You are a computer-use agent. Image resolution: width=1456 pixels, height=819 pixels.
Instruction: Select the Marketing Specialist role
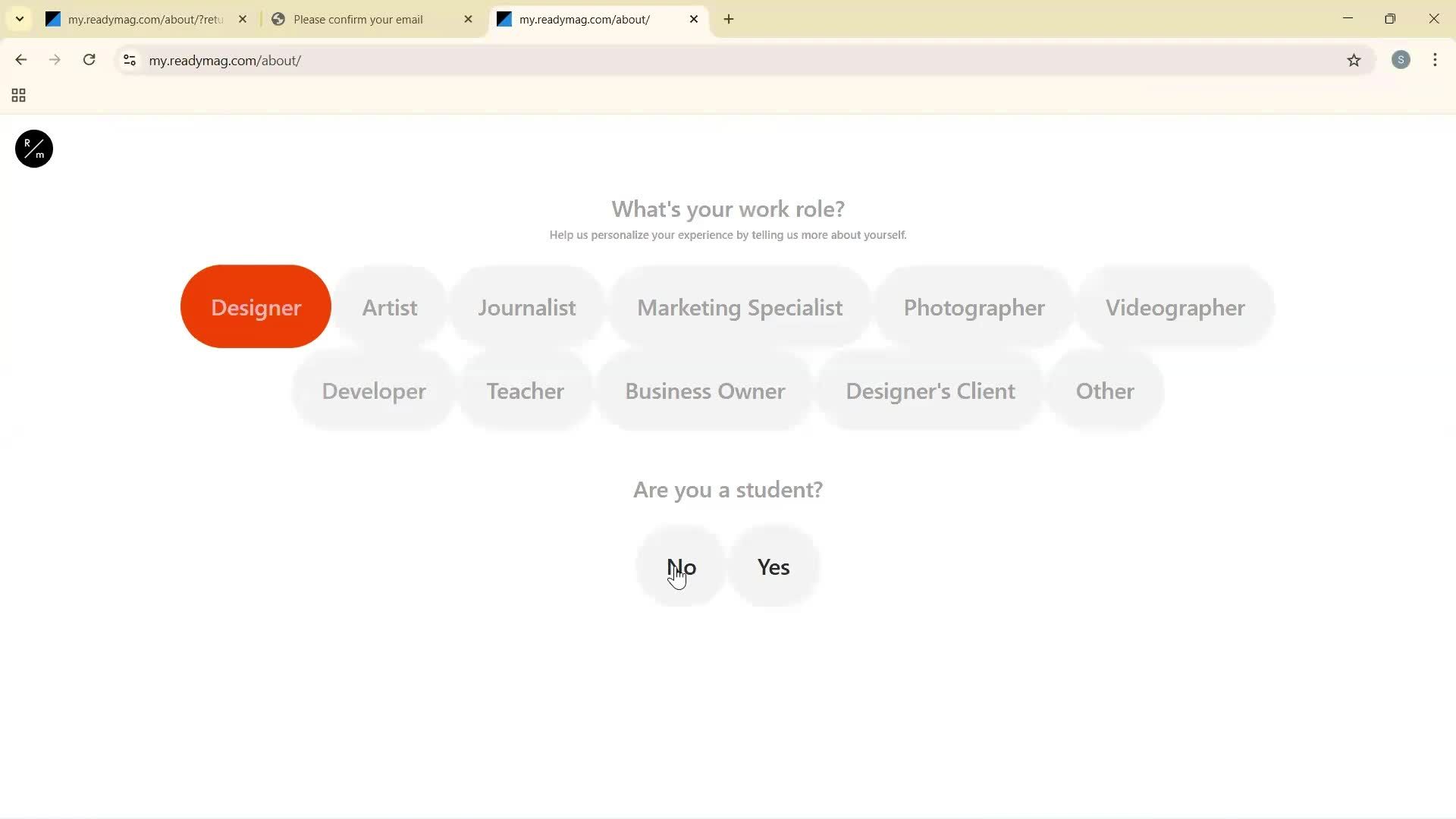(x=739, y=307)
